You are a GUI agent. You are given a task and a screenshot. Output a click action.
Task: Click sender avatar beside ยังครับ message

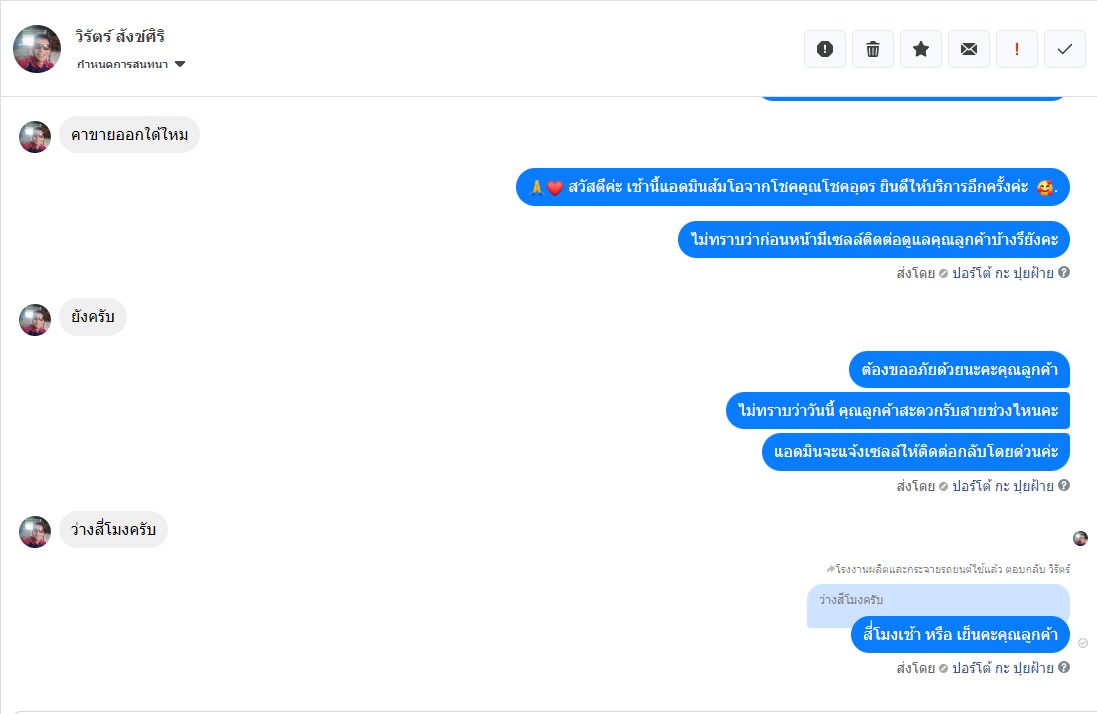tap(35, 320)
